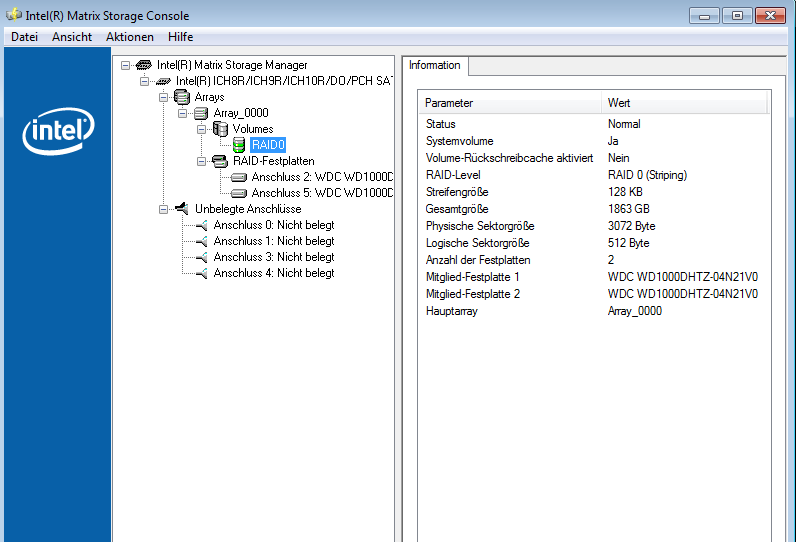The image size is (796, 542).
Task: Collapse the Volumes node
Action: point(201,129)
